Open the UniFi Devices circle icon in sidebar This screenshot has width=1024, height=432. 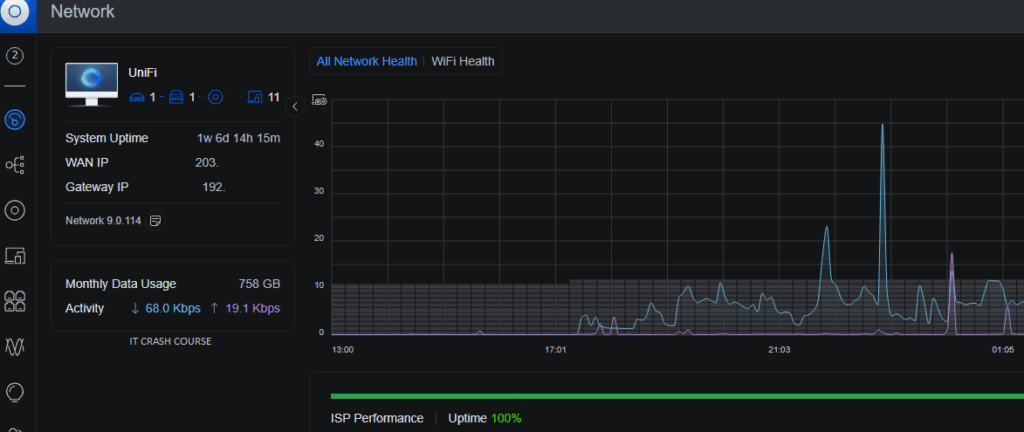15,210
